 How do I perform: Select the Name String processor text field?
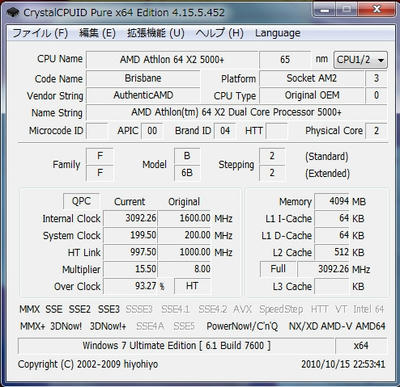(x=236, y=112)
